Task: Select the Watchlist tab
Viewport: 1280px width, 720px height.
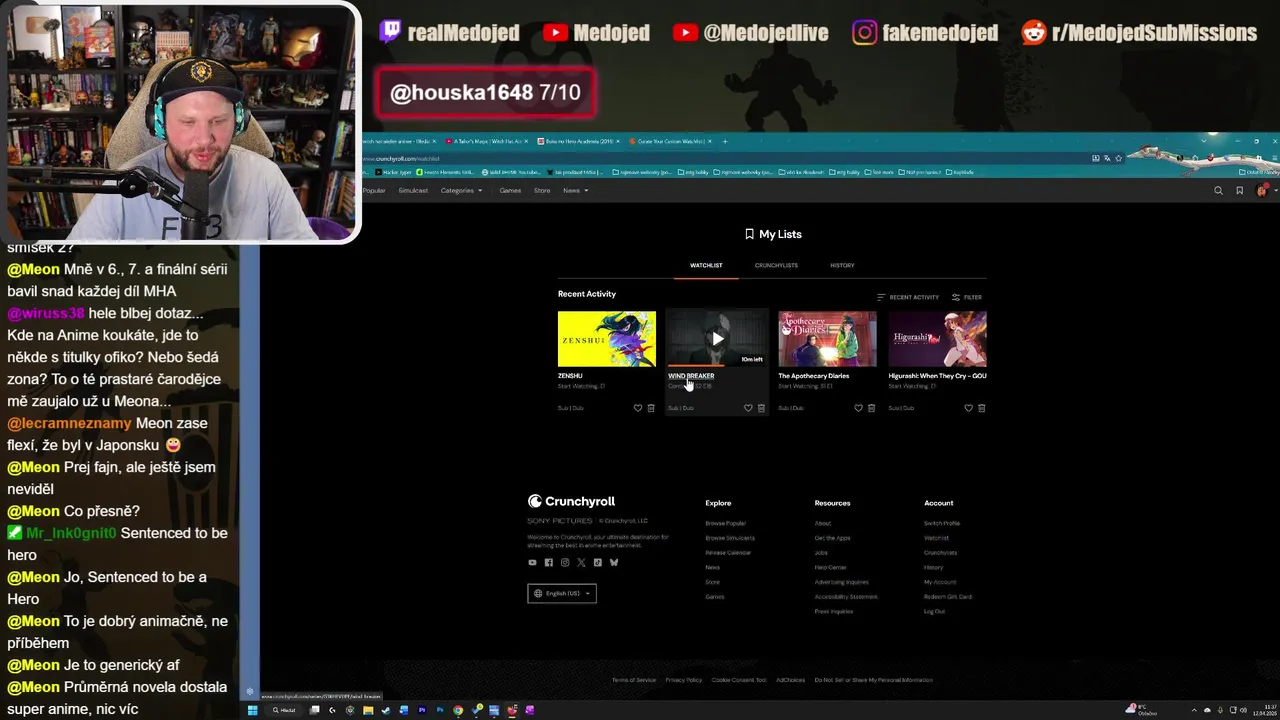Action: 706,265
